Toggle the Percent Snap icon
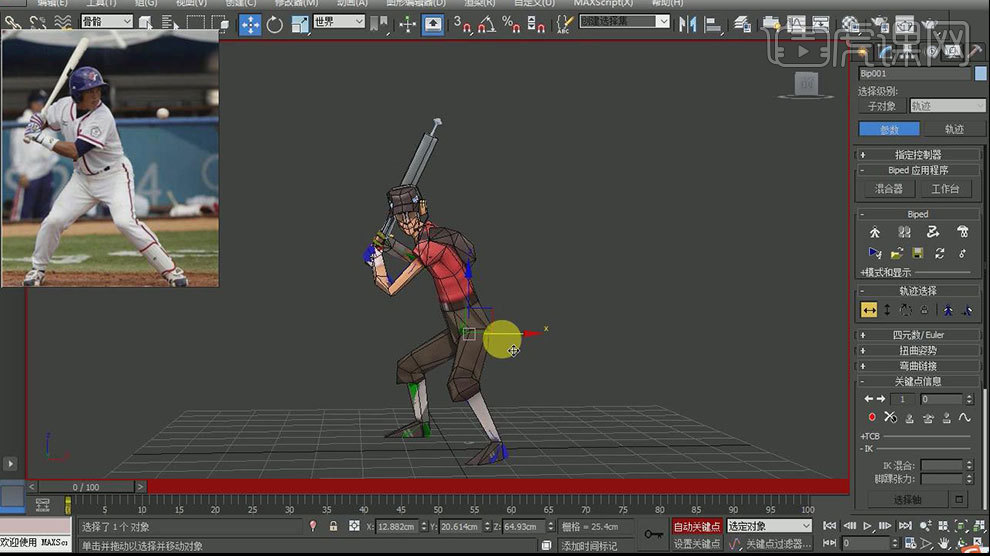The width and height of the screenshot is (990, 556). coord(511,24)
